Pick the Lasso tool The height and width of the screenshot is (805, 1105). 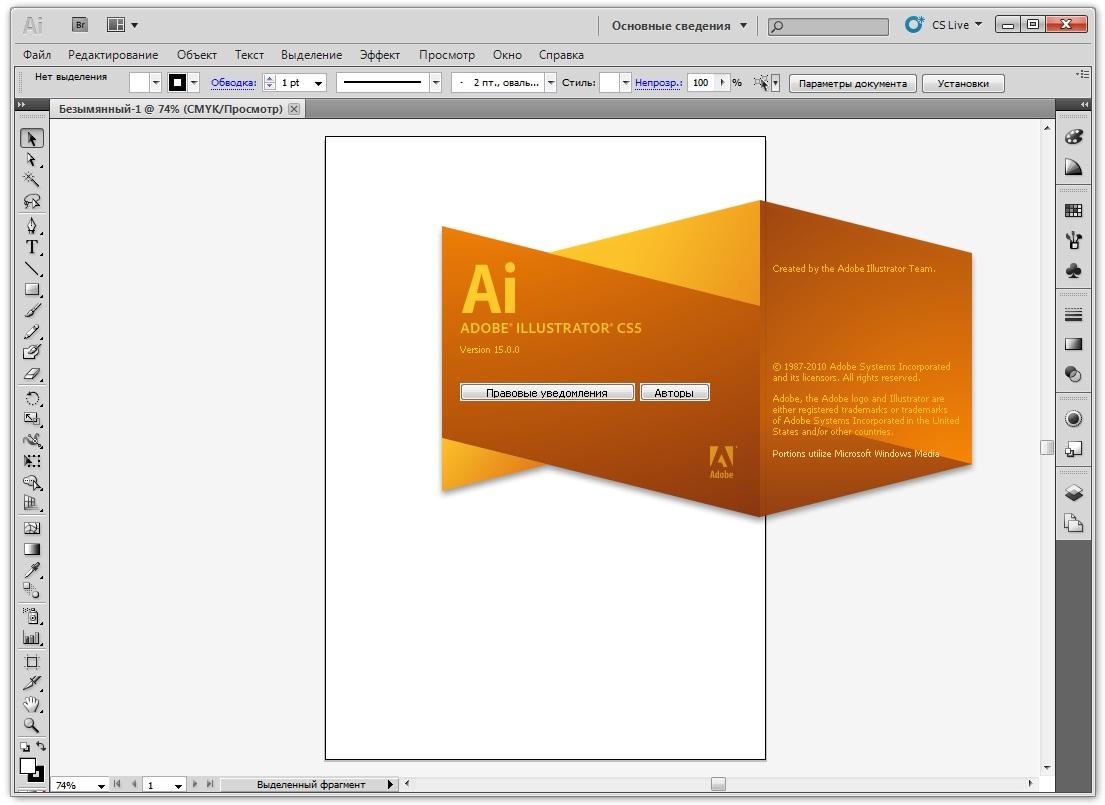(32, 201)
